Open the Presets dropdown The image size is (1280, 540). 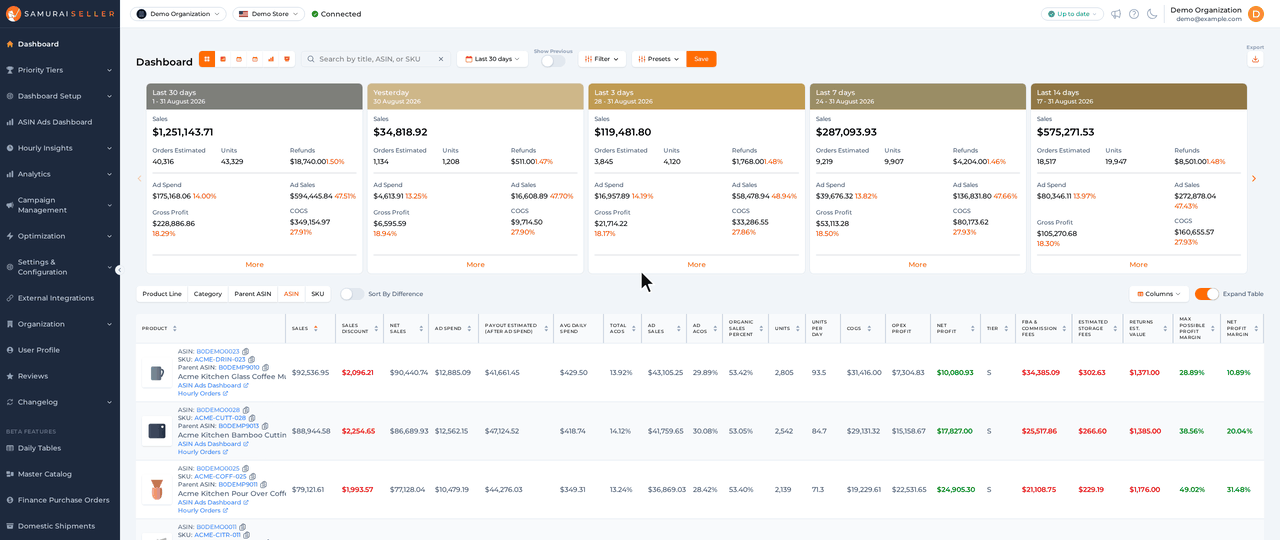click(659, 59)
